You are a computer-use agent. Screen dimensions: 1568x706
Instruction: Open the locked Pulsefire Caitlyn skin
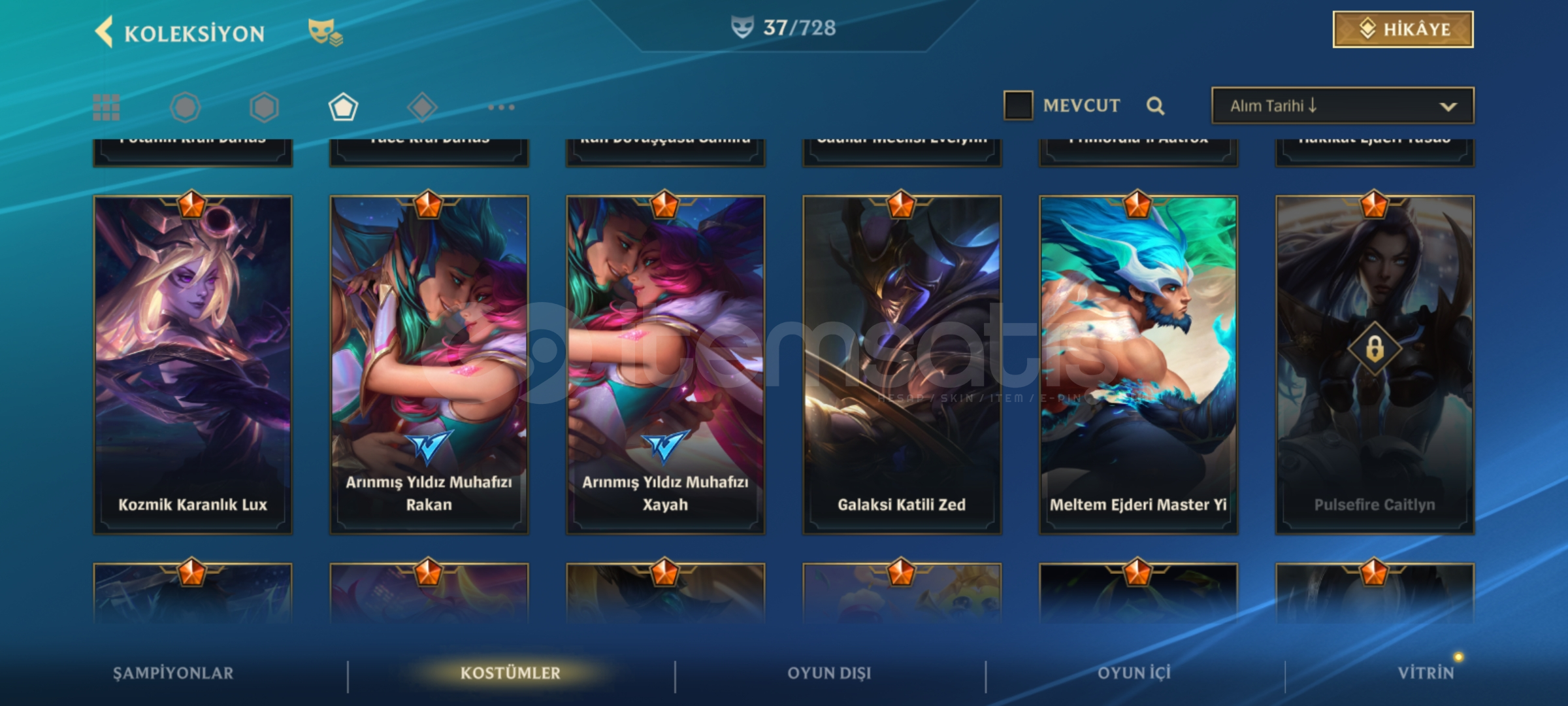click(x=1375, y=365)
